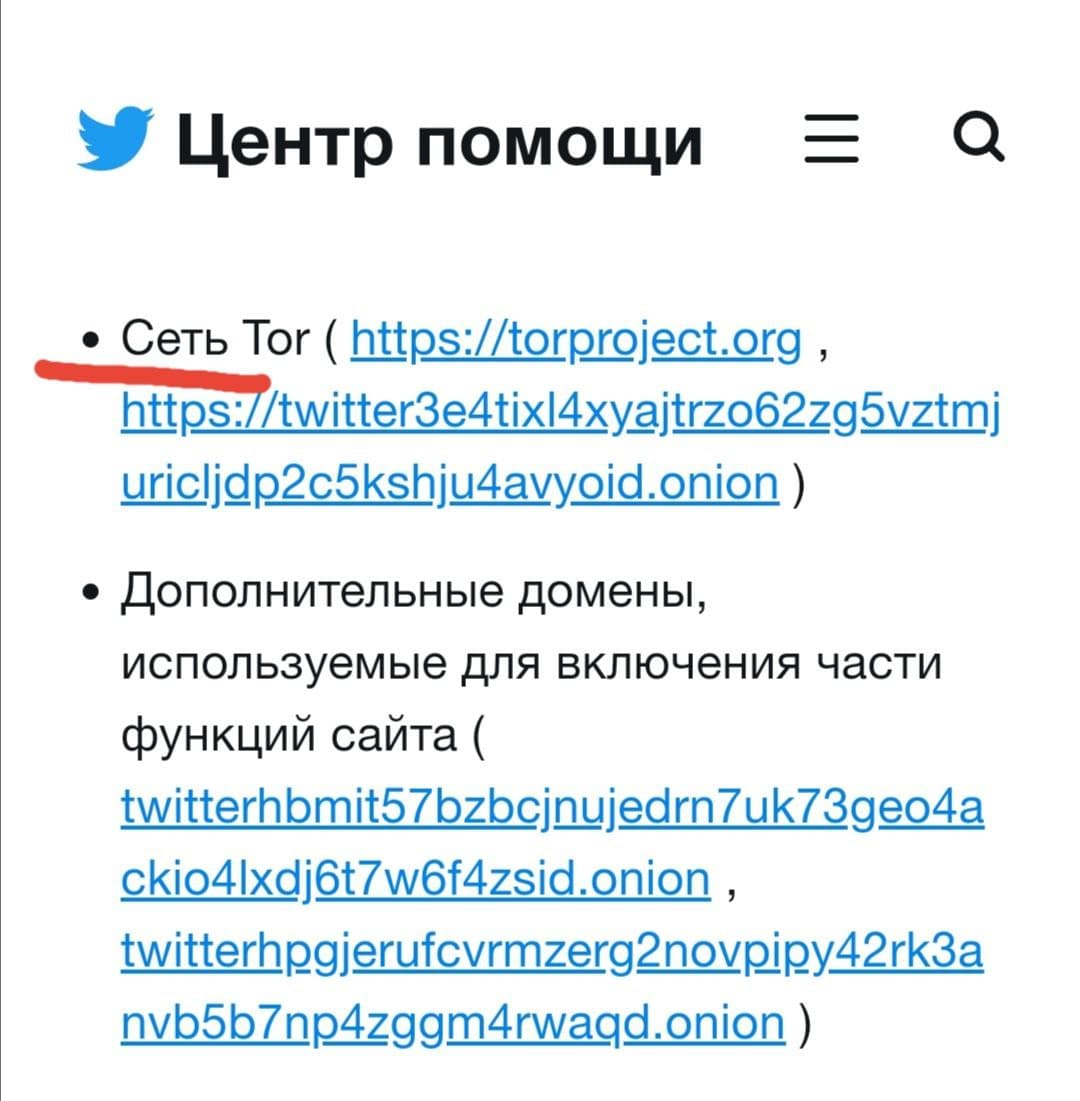Image resolution: width=1080 pixels, height=1101 pixels.
Task: Select the header bar of the help center
Action: pyautogui.click(x=540, y=140)
